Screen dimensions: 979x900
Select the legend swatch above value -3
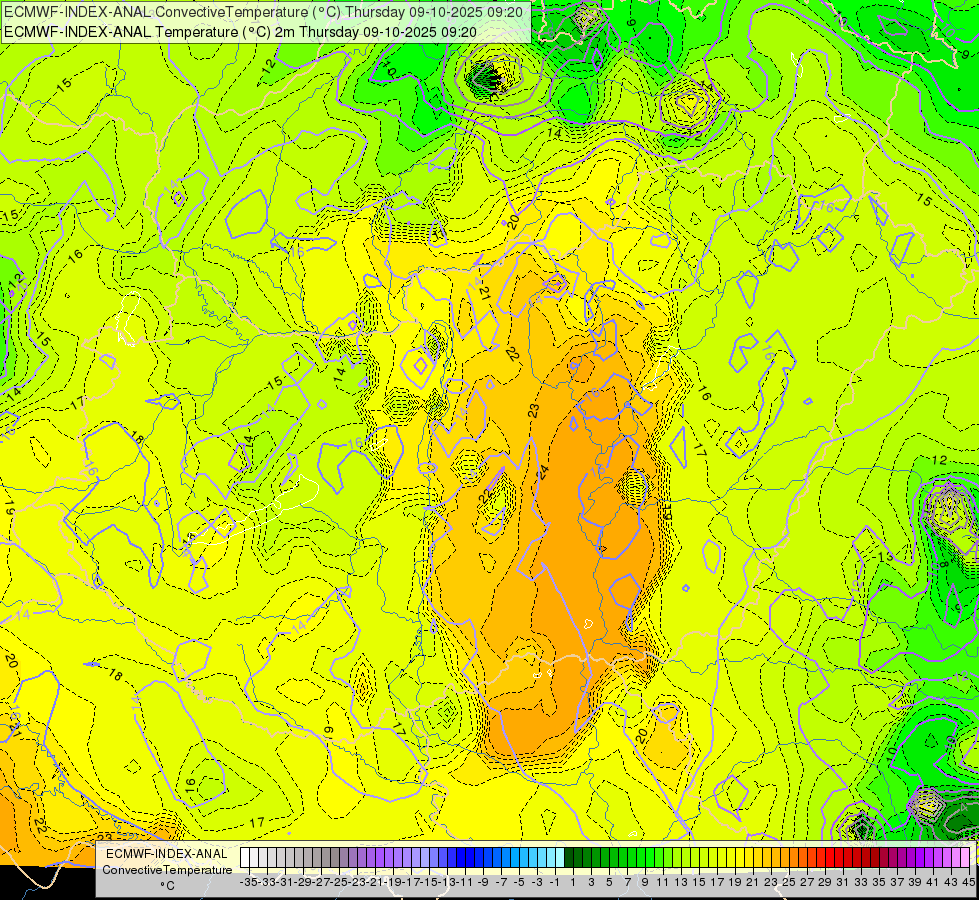coord(533,858)
